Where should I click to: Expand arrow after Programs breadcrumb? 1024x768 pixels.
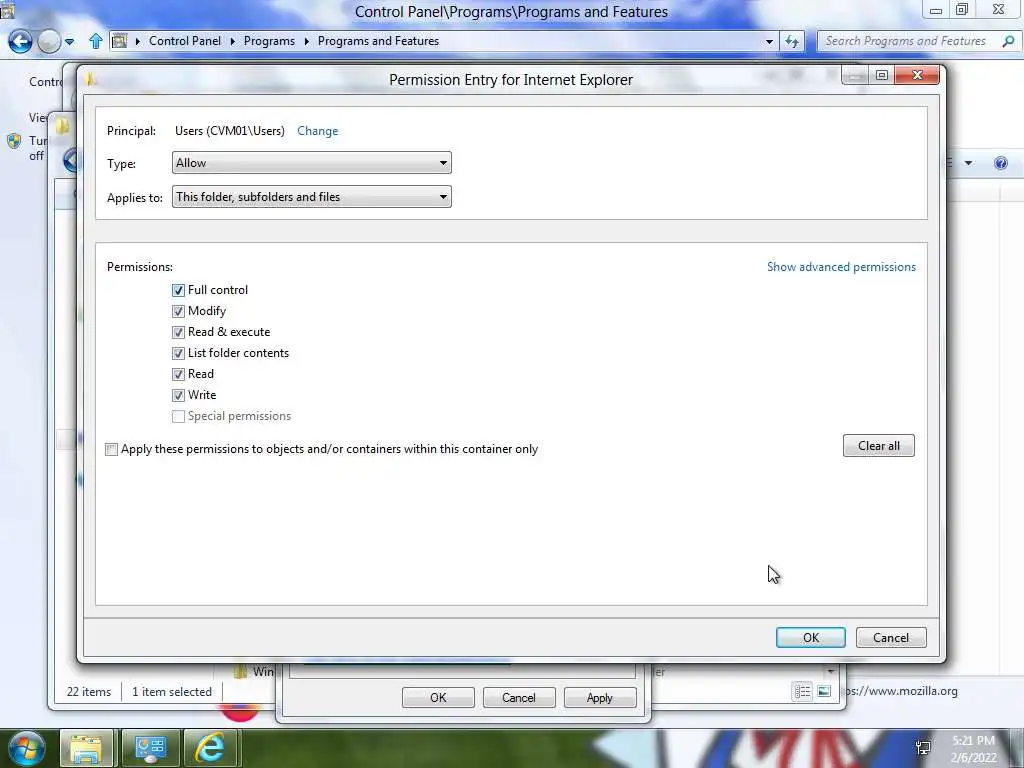coord(306,41)
